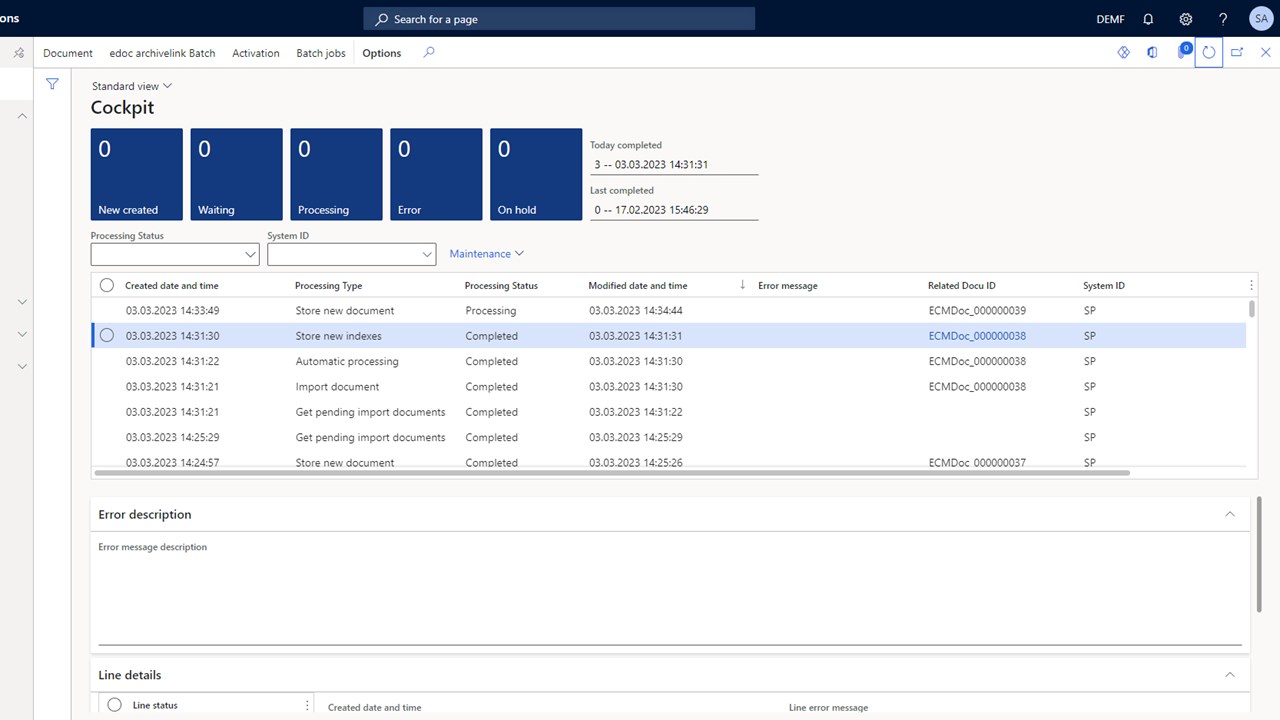This screenshot has width=1280, height=720.
Task: Close the Cockpit form
Action: 1265,53
